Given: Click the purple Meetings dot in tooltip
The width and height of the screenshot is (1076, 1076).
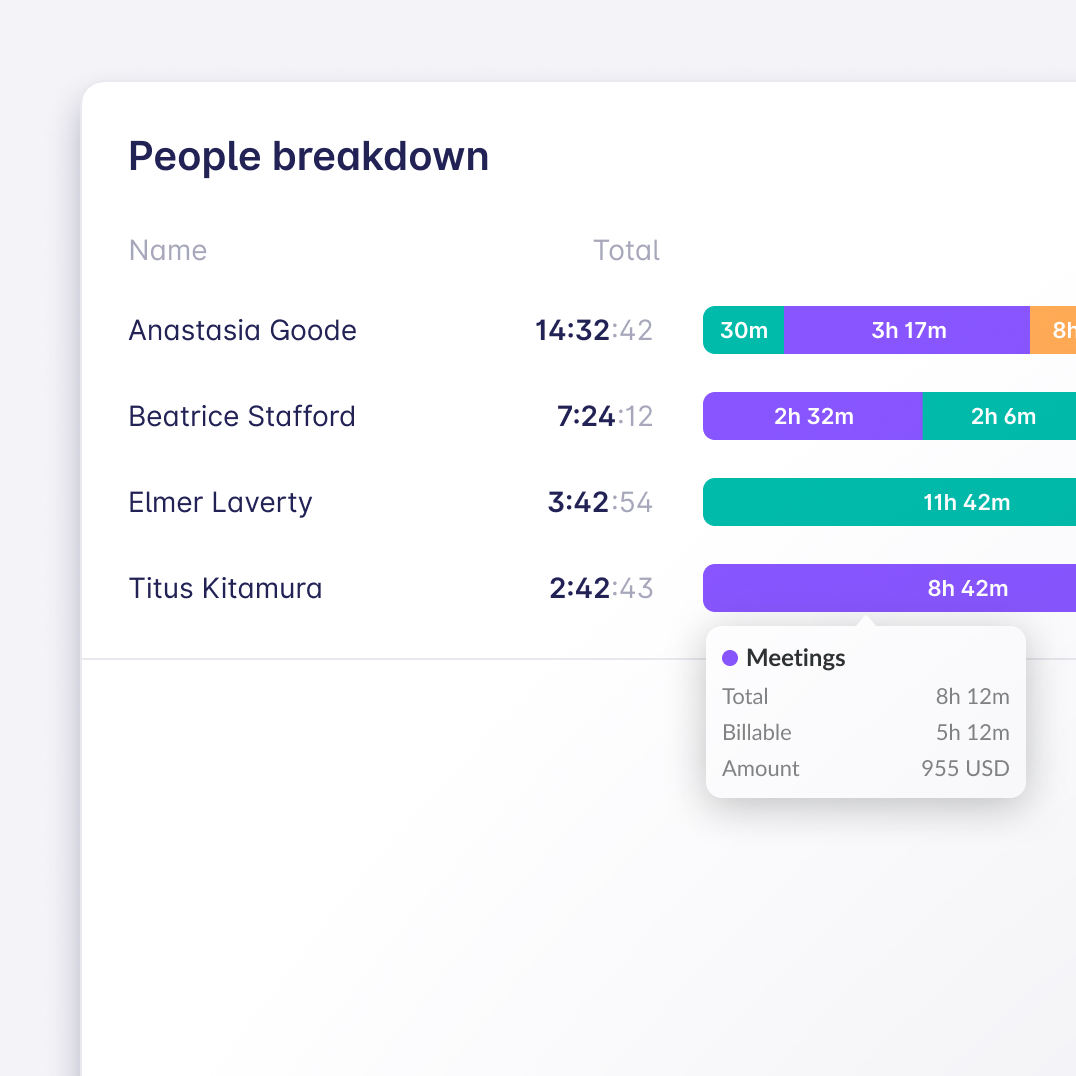Looking at the screenshot, I should click(730, 658).
